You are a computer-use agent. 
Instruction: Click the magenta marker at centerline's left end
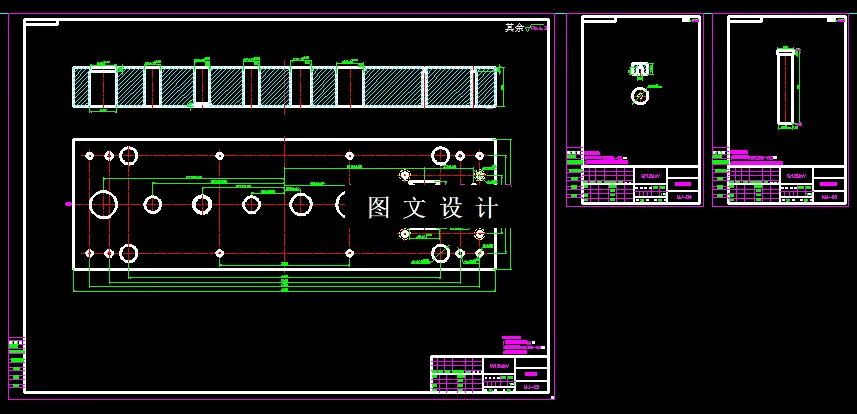click(68, 204)
